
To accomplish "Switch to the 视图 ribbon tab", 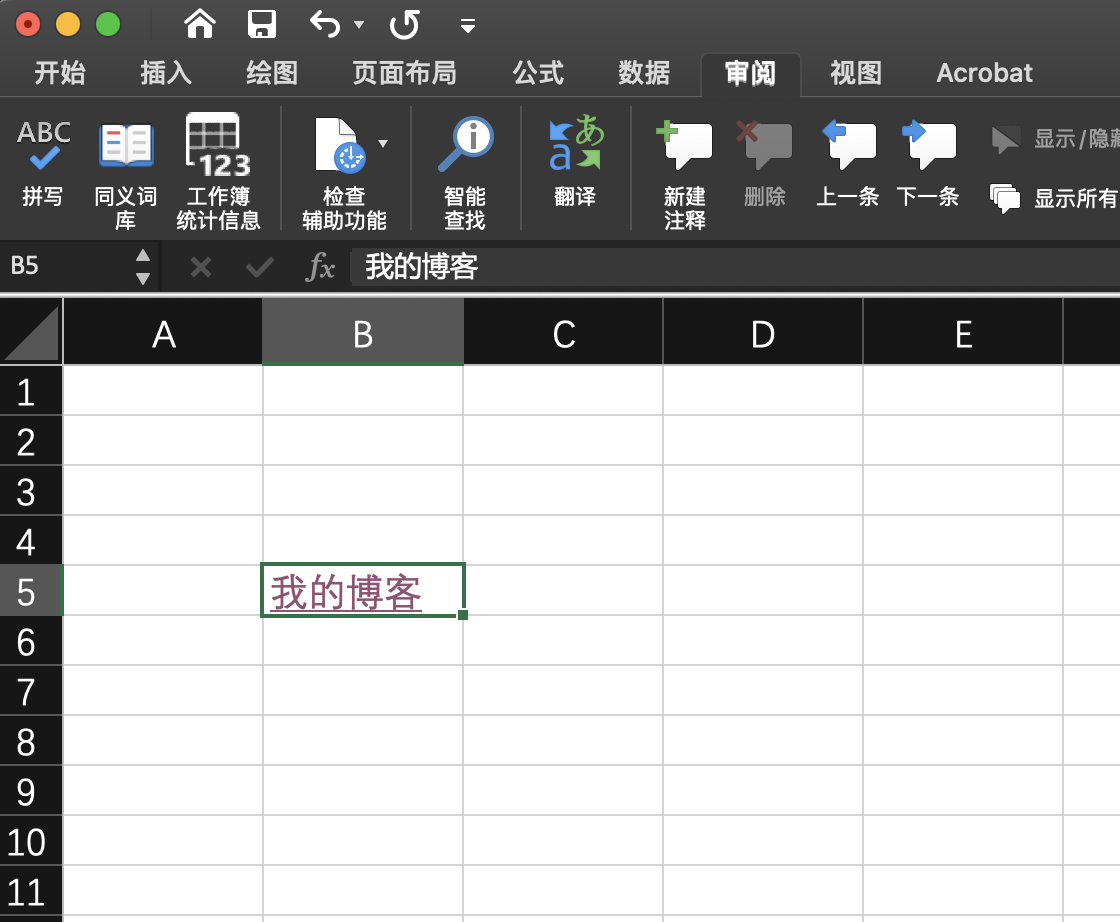I will tap(855, 73).
